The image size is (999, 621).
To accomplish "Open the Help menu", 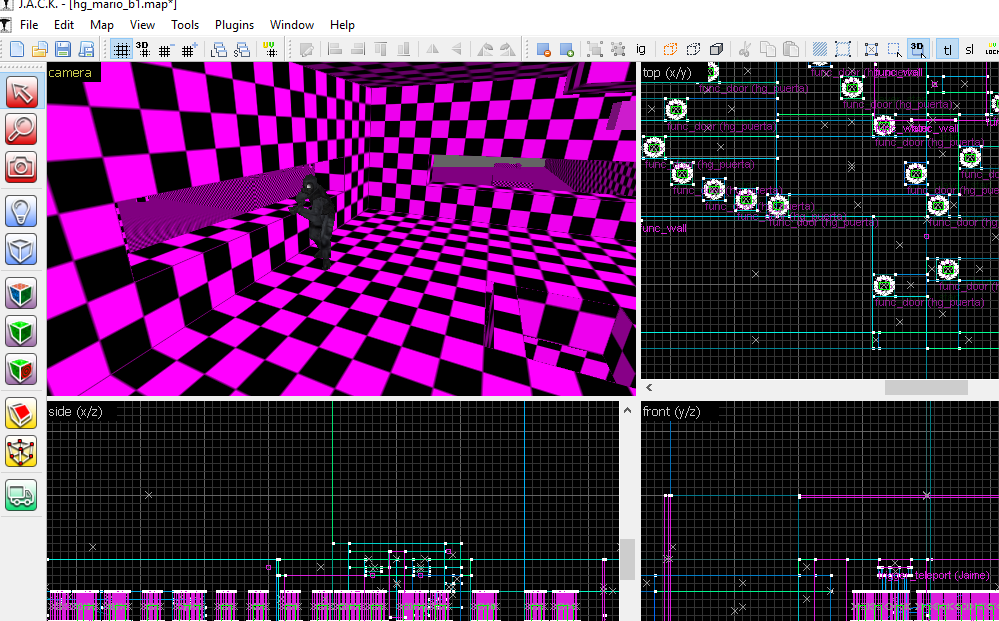I will coord(342,25).
